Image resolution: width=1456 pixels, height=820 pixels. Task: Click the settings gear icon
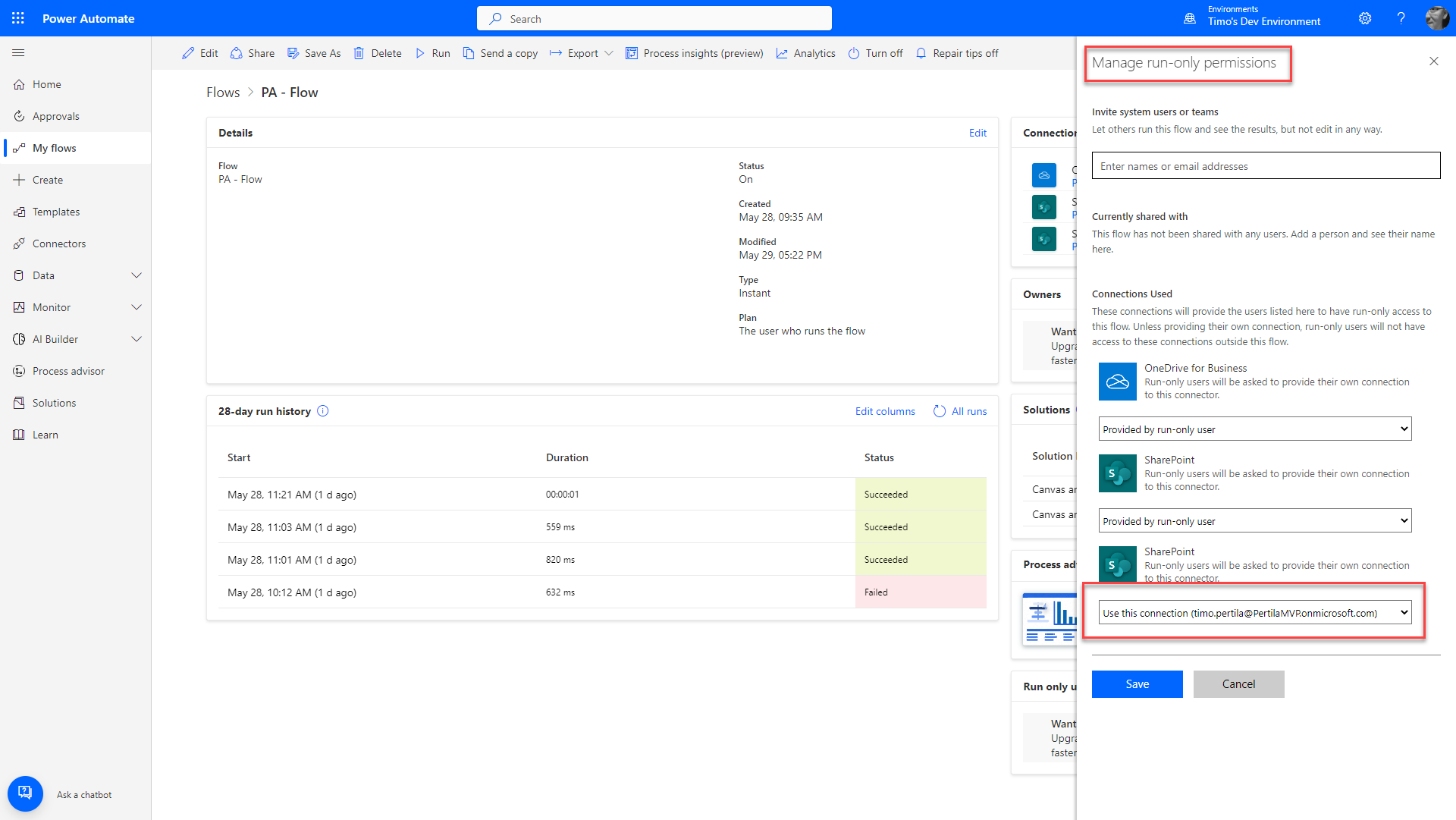[1365, 18]
